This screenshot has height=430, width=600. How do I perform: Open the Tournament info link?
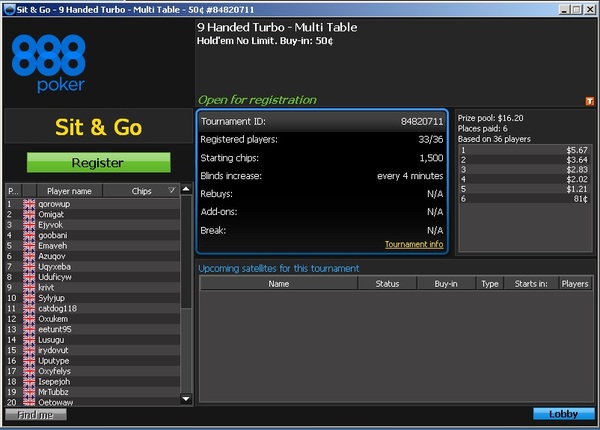click(414, 244)
